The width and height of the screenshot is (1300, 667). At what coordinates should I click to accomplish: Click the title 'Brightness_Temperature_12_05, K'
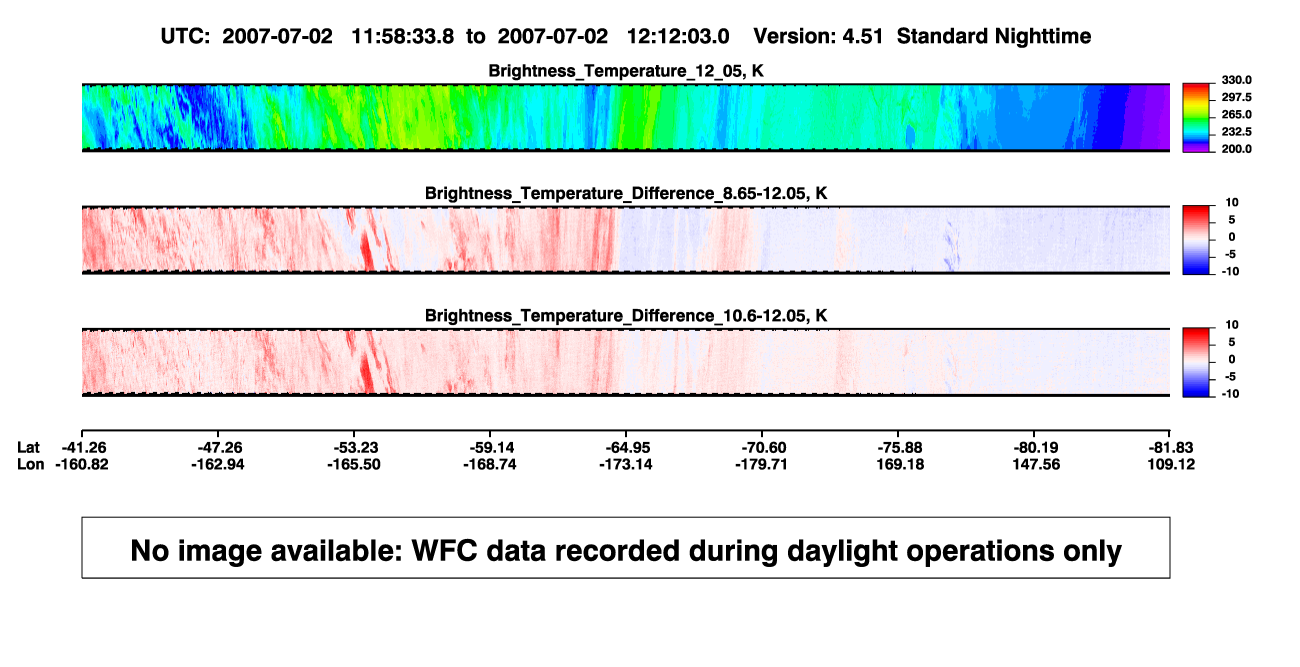click(x=626, y=71)
